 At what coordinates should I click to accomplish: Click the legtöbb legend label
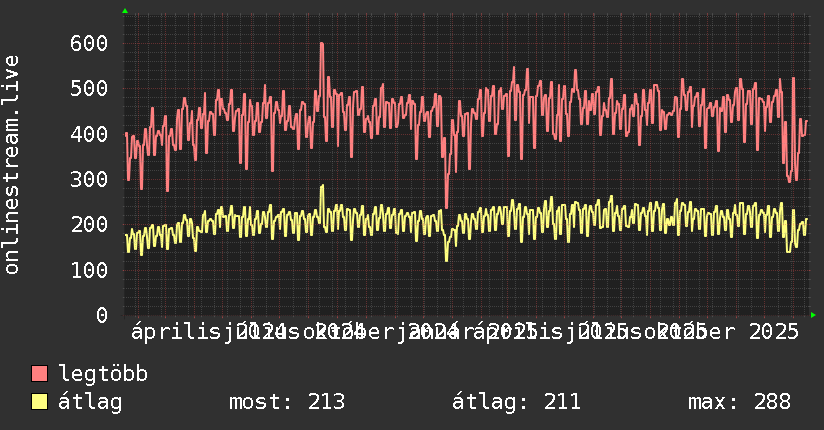coord(103,374)
